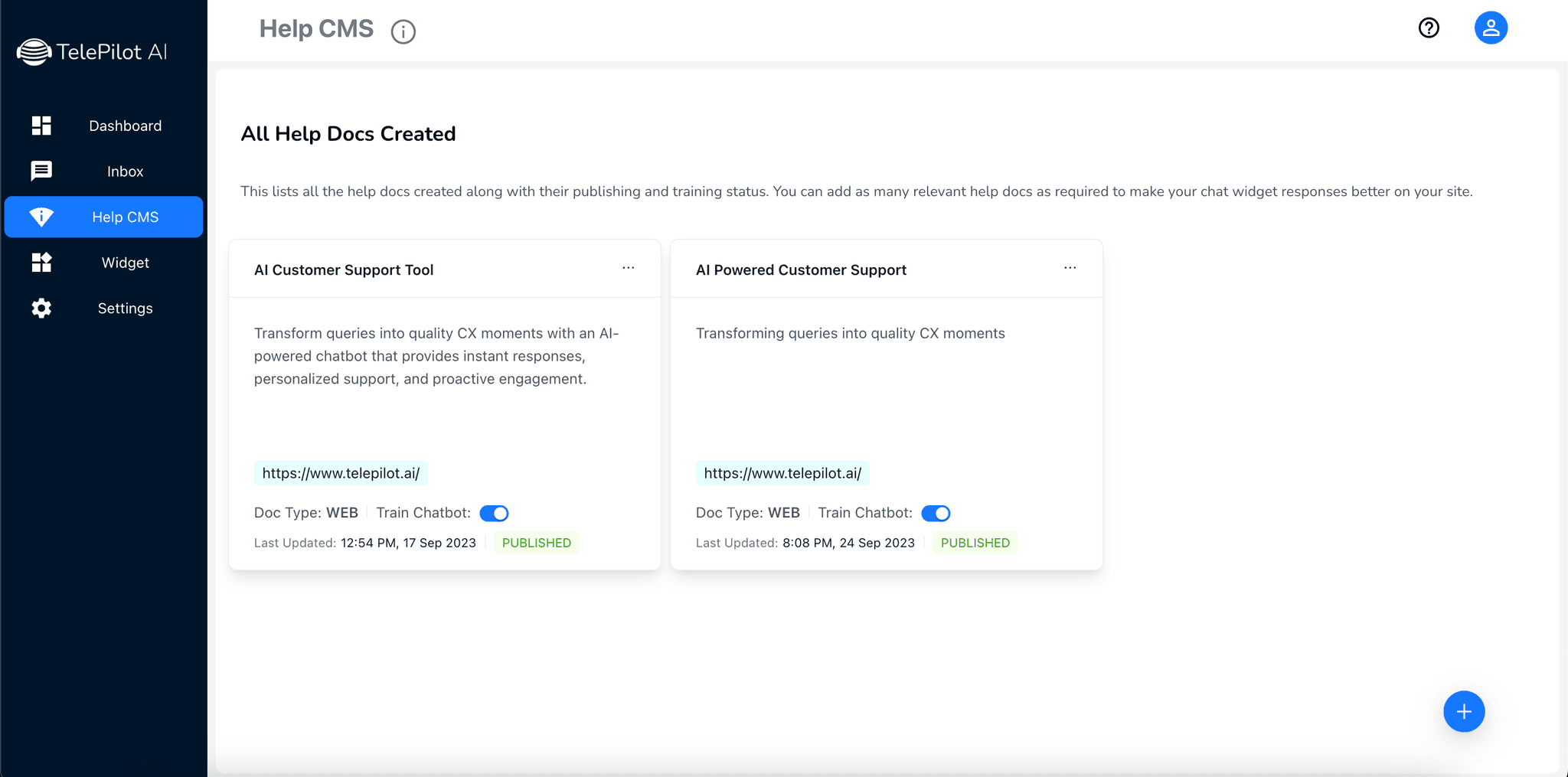Screen dimensions: 1568x777
Task: Click the info icon beside Help CMS
Action: coord(403,32)
